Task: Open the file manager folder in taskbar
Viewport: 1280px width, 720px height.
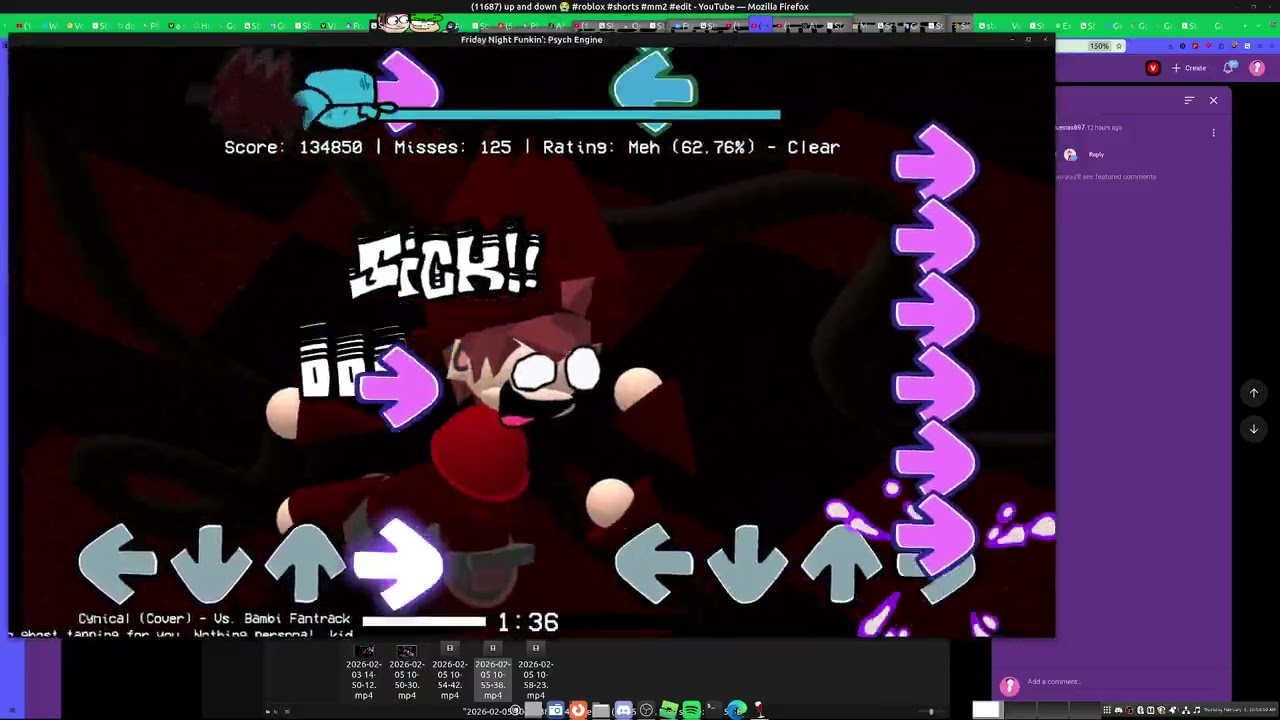Action: coord(601,711)
